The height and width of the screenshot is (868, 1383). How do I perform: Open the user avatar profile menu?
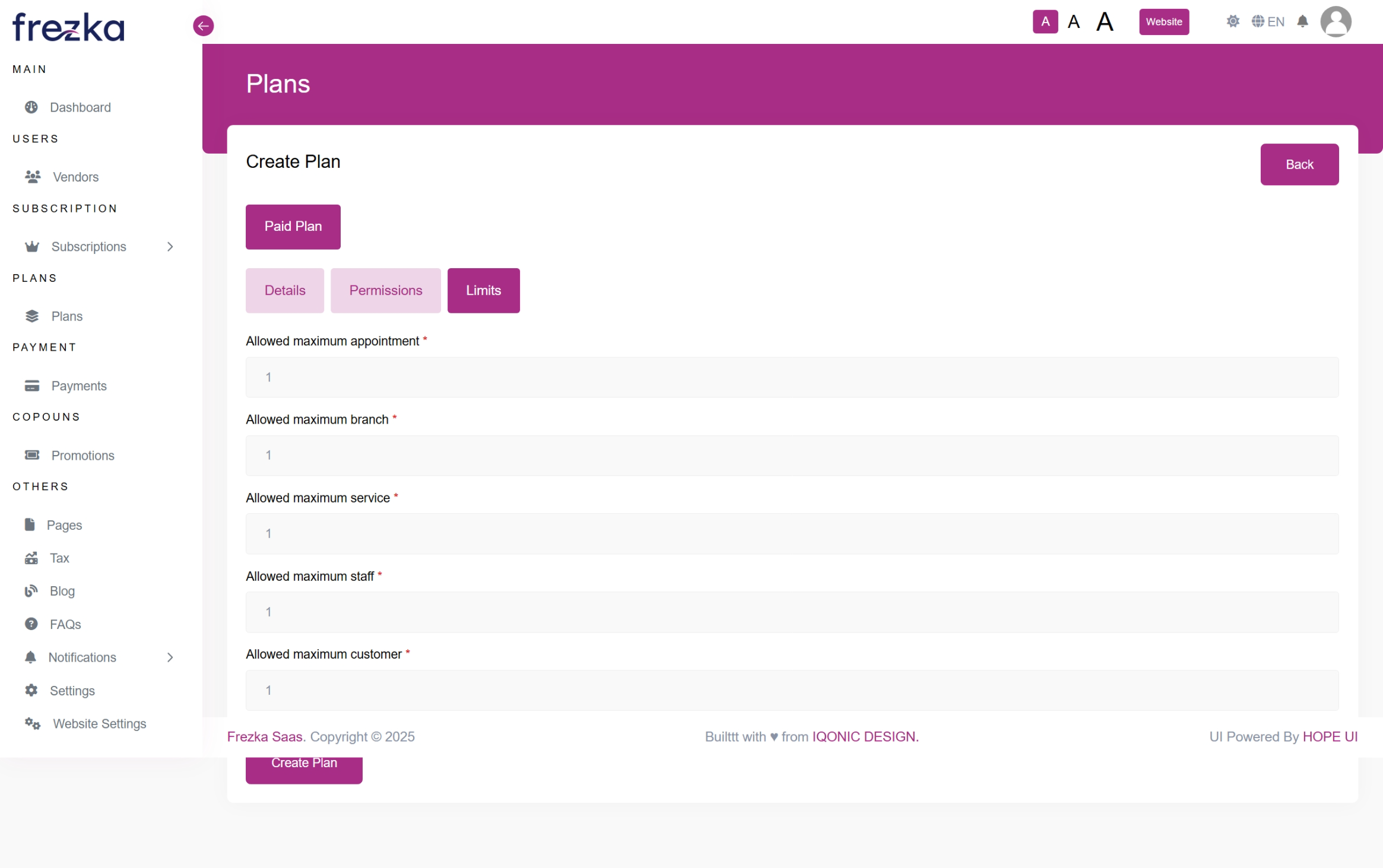1336,22
